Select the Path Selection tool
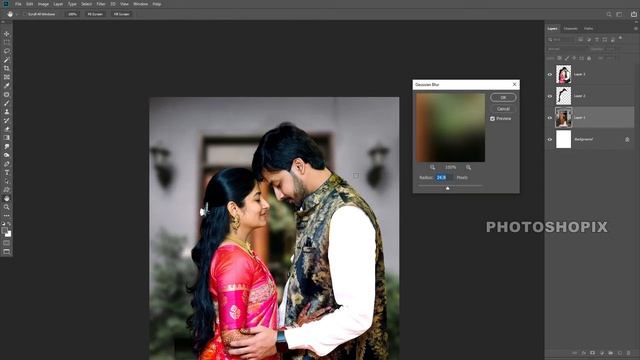 click(x=7, y=181)
